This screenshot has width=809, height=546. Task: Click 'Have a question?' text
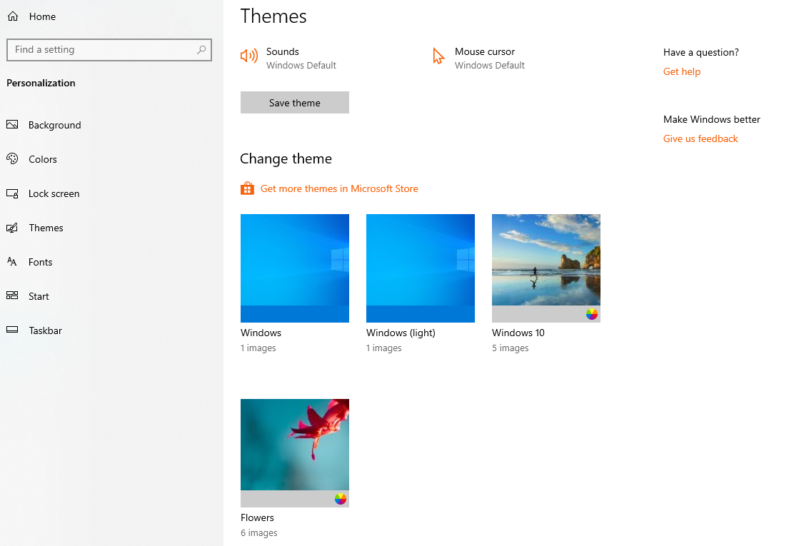(701, 52)
